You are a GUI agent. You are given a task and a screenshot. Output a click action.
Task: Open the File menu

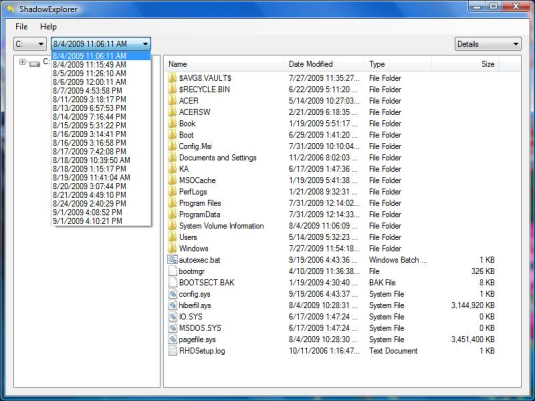coord(21,27)
